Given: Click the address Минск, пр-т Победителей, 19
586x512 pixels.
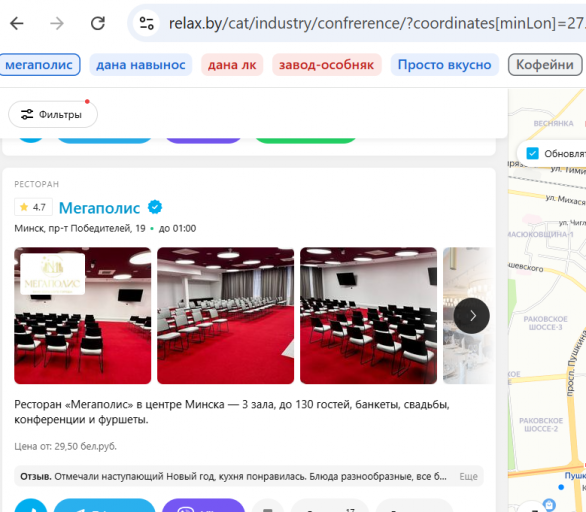Looking at the screenshot, I should point(80,228).
